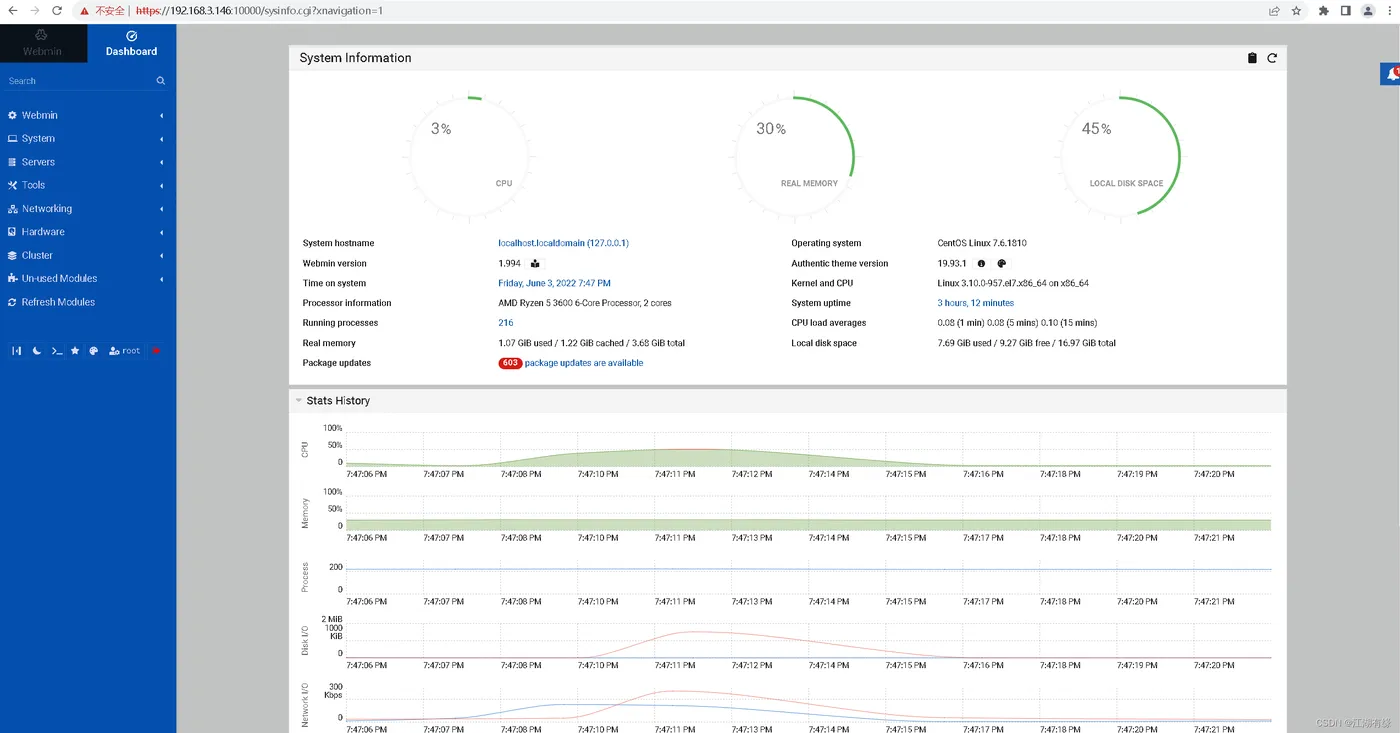Open the localhost.localdomain hostname link
Viewport: 1400px width, 733px height.
563,243
